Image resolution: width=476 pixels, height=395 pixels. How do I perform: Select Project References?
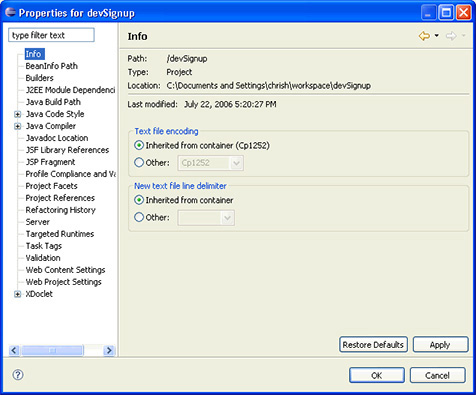[60, 198]
